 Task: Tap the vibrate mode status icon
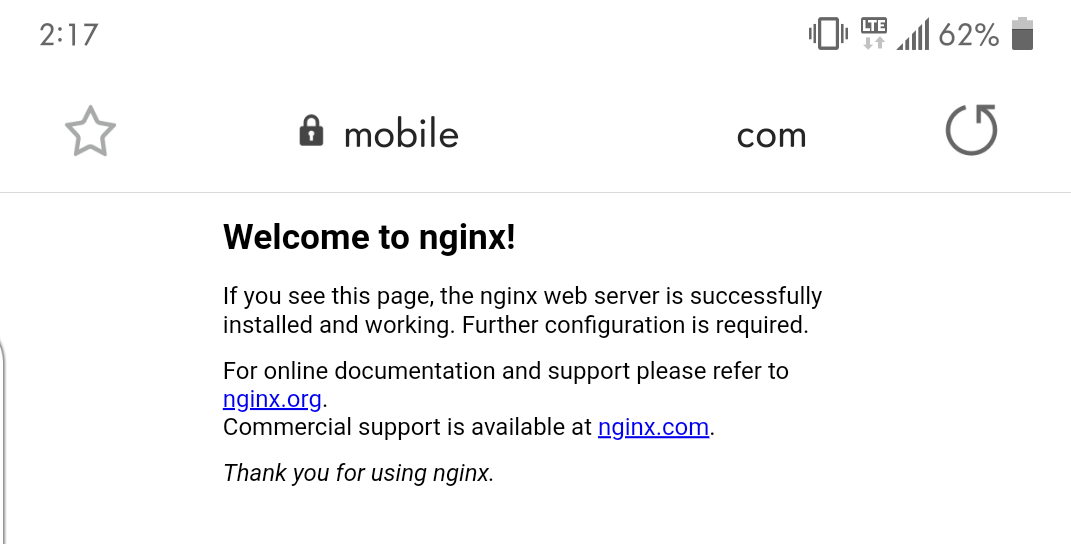(829, 33)
